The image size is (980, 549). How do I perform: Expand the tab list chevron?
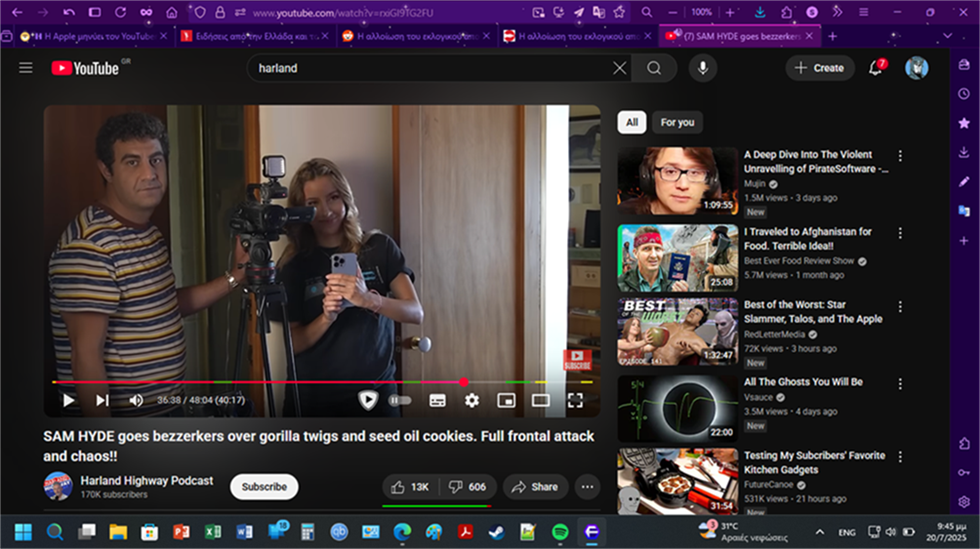[x=948, y=36]
